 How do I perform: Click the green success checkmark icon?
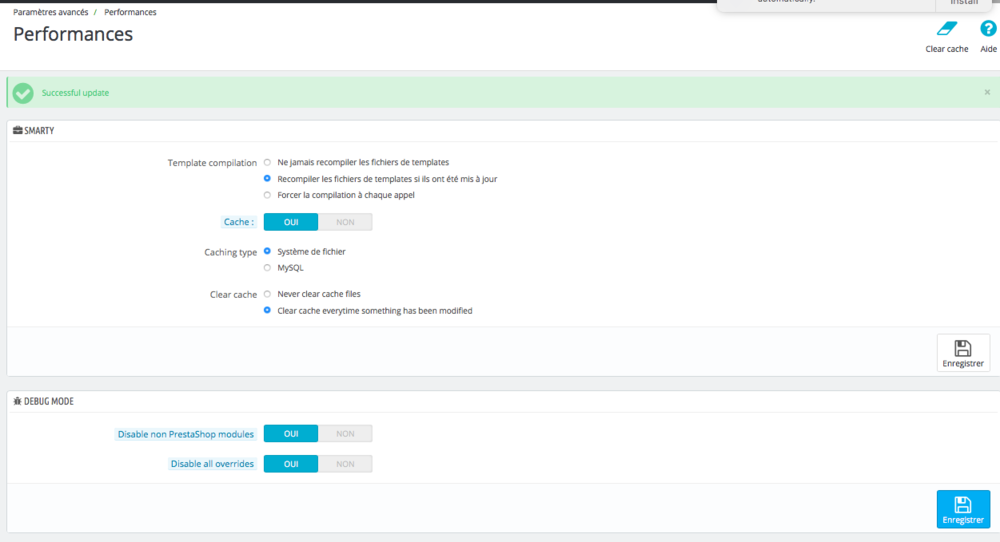23,93
